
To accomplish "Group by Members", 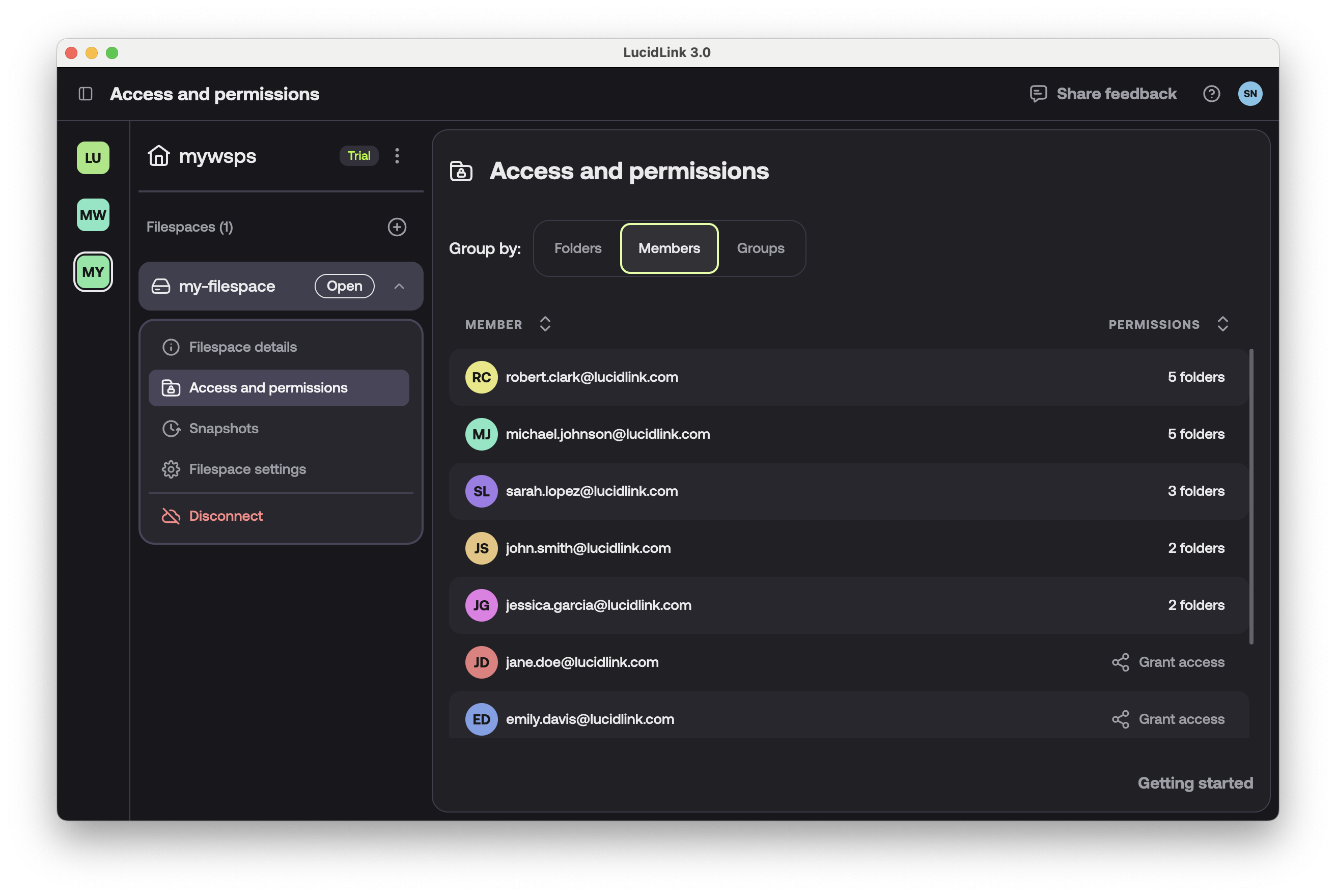I will 669,248.
